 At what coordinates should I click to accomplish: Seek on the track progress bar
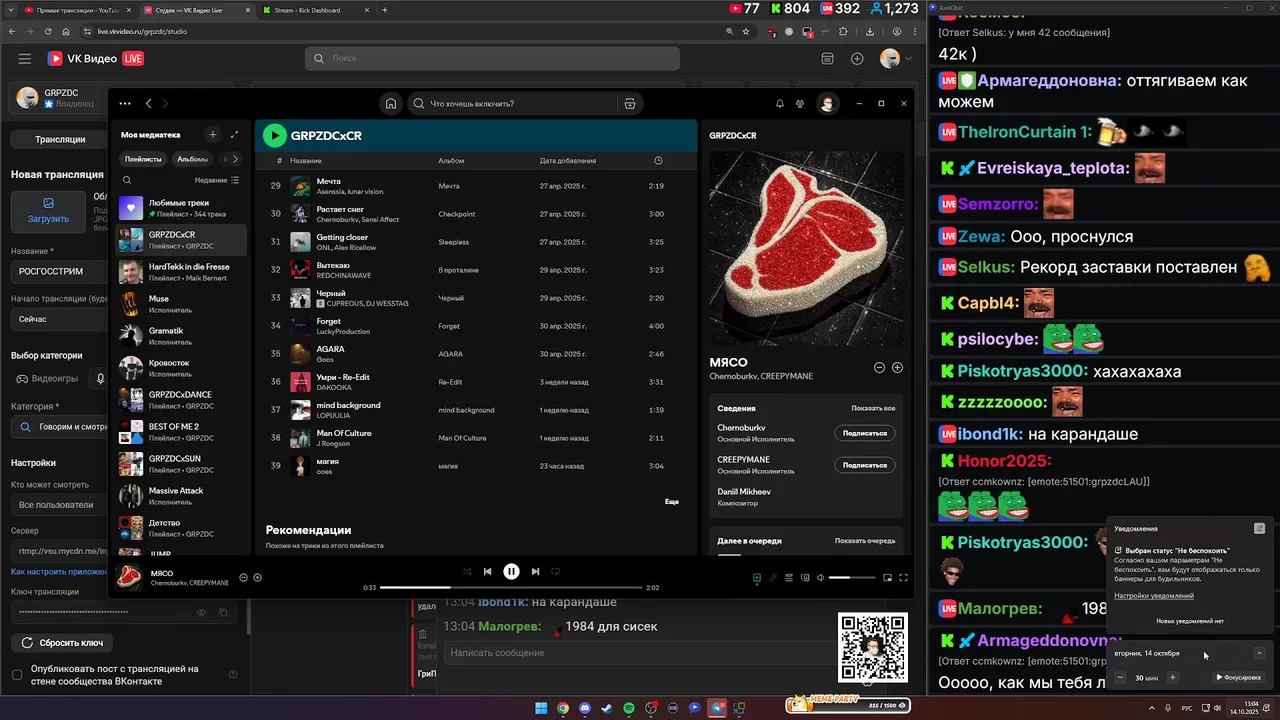pos(510,587)
